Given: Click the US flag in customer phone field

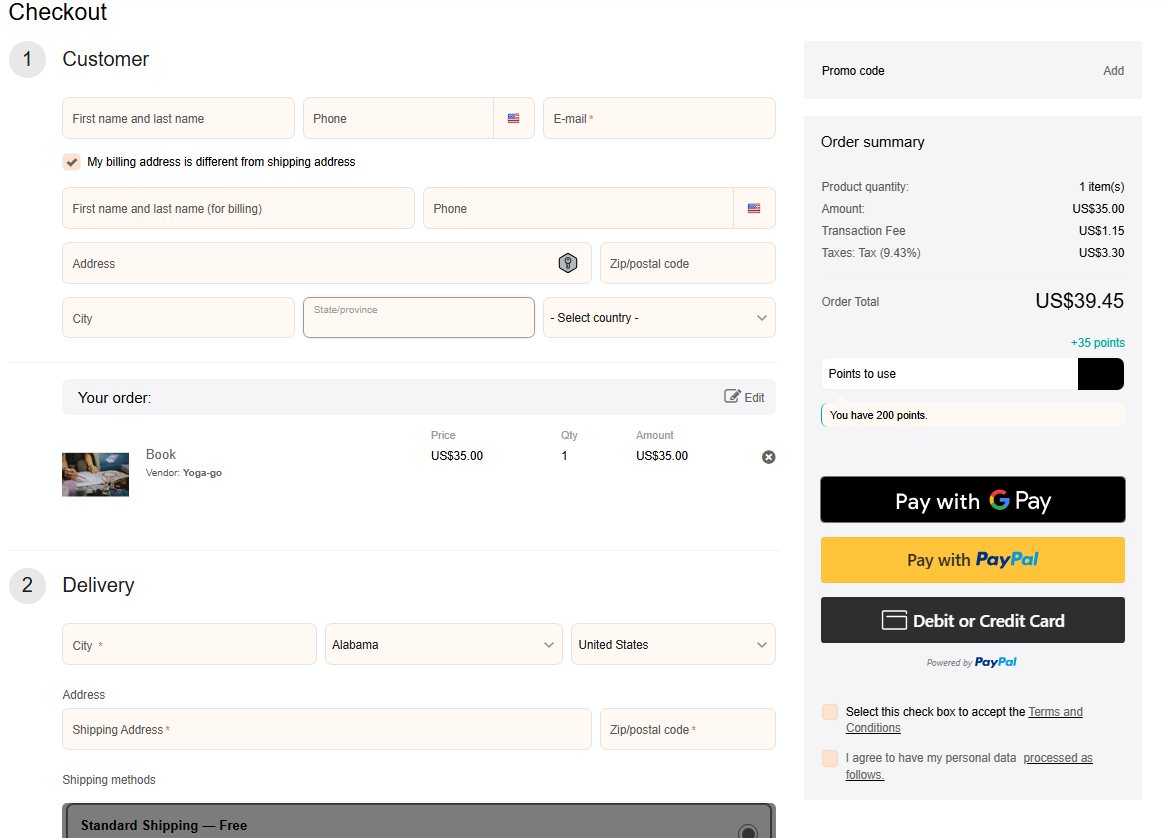Looking at the screenshot, I should (x=513, y=118).
